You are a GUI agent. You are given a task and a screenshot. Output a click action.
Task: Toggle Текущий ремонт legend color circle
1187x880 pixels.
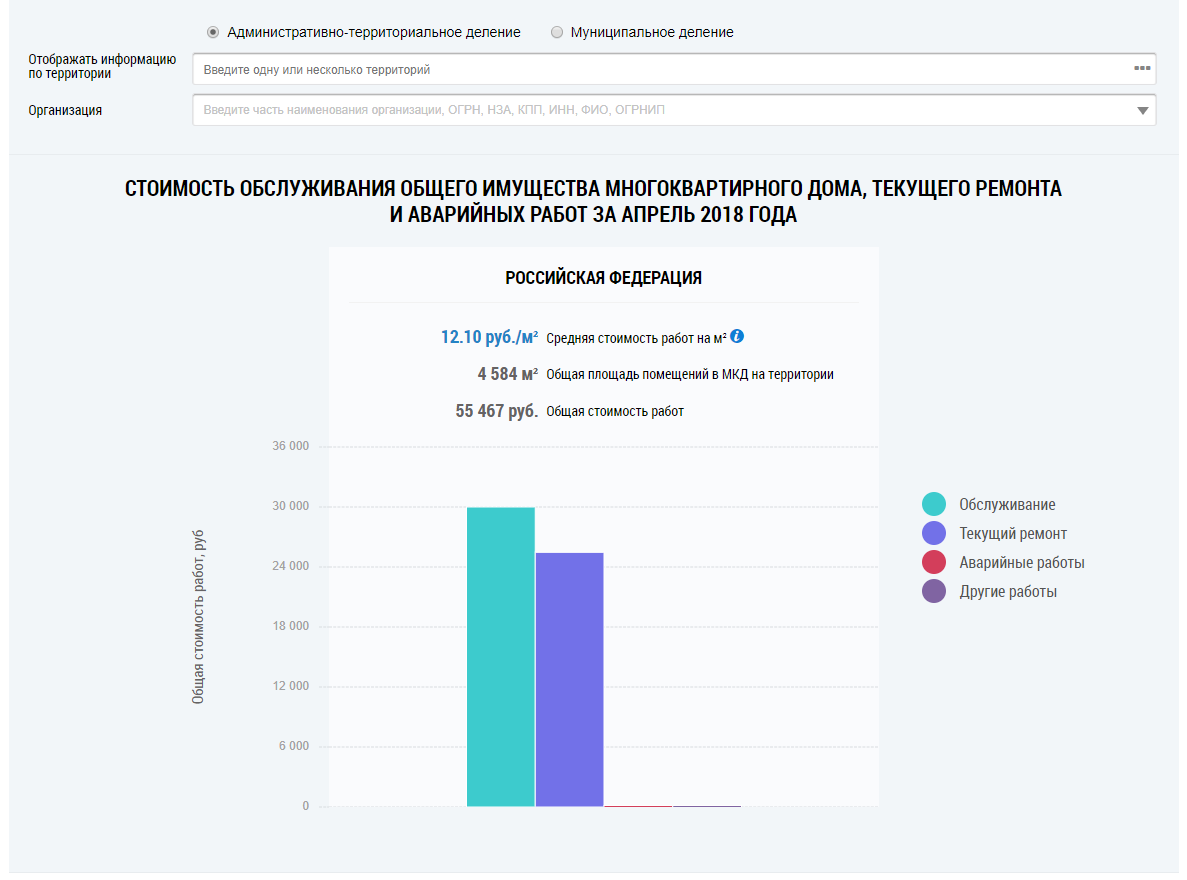pos(934,533)
